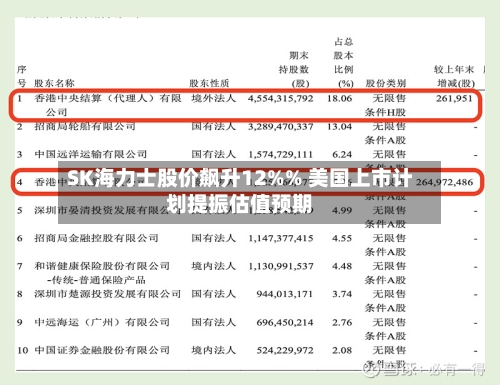Click the 期末持股数(股) column header
Image resolution: width=500 pixels, height=385 pixels.
tap(294, 69)
